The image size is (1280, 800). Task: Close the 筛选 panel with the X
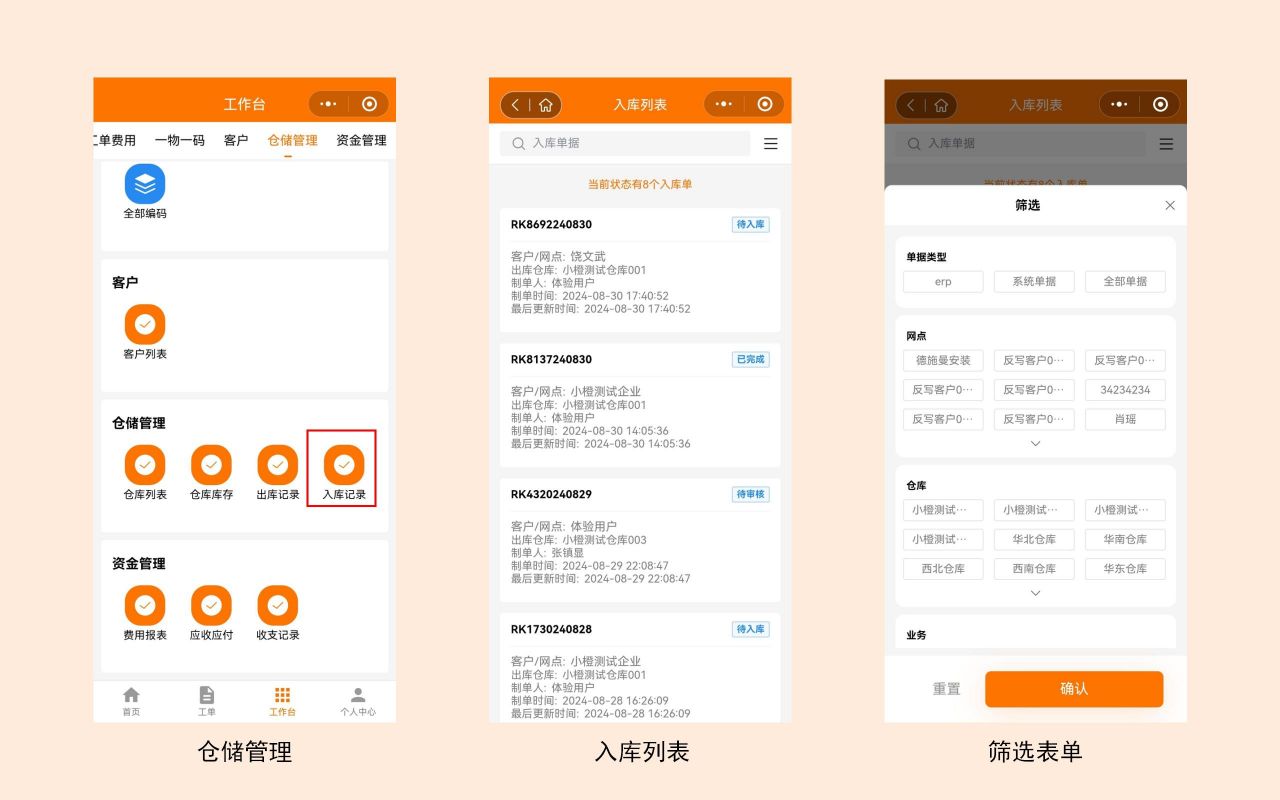(x=1170, y=205)
